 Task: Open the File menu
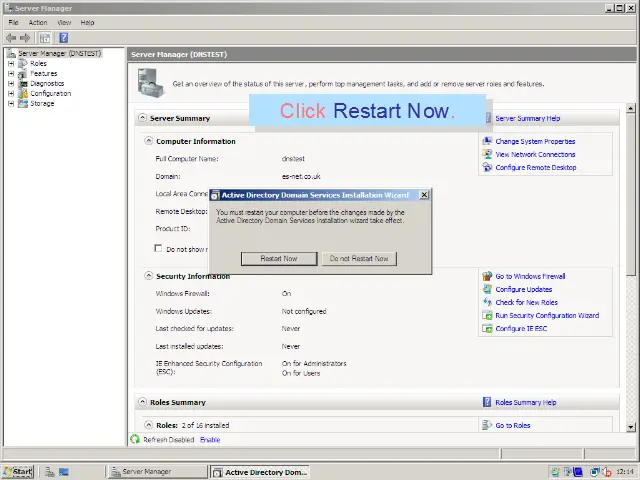[13, 22]
